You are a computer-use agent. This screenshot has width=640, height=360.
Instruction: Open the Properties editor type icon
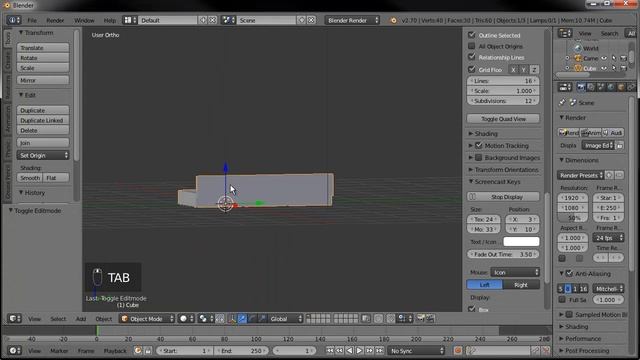point(565,87)
